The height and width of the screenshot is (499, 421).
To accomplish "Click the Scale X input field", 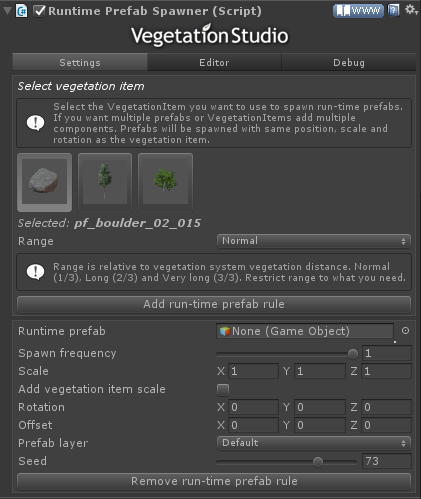I will (x=253, y=371).
